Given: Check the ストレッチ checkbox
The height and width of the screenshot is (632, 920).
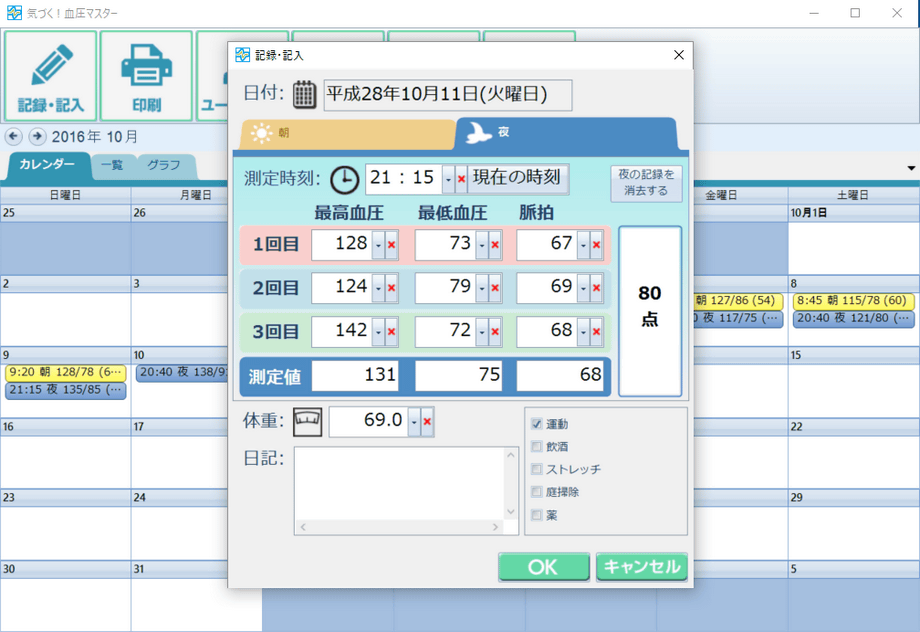Looking at the screenshot, I should (537, 469).
